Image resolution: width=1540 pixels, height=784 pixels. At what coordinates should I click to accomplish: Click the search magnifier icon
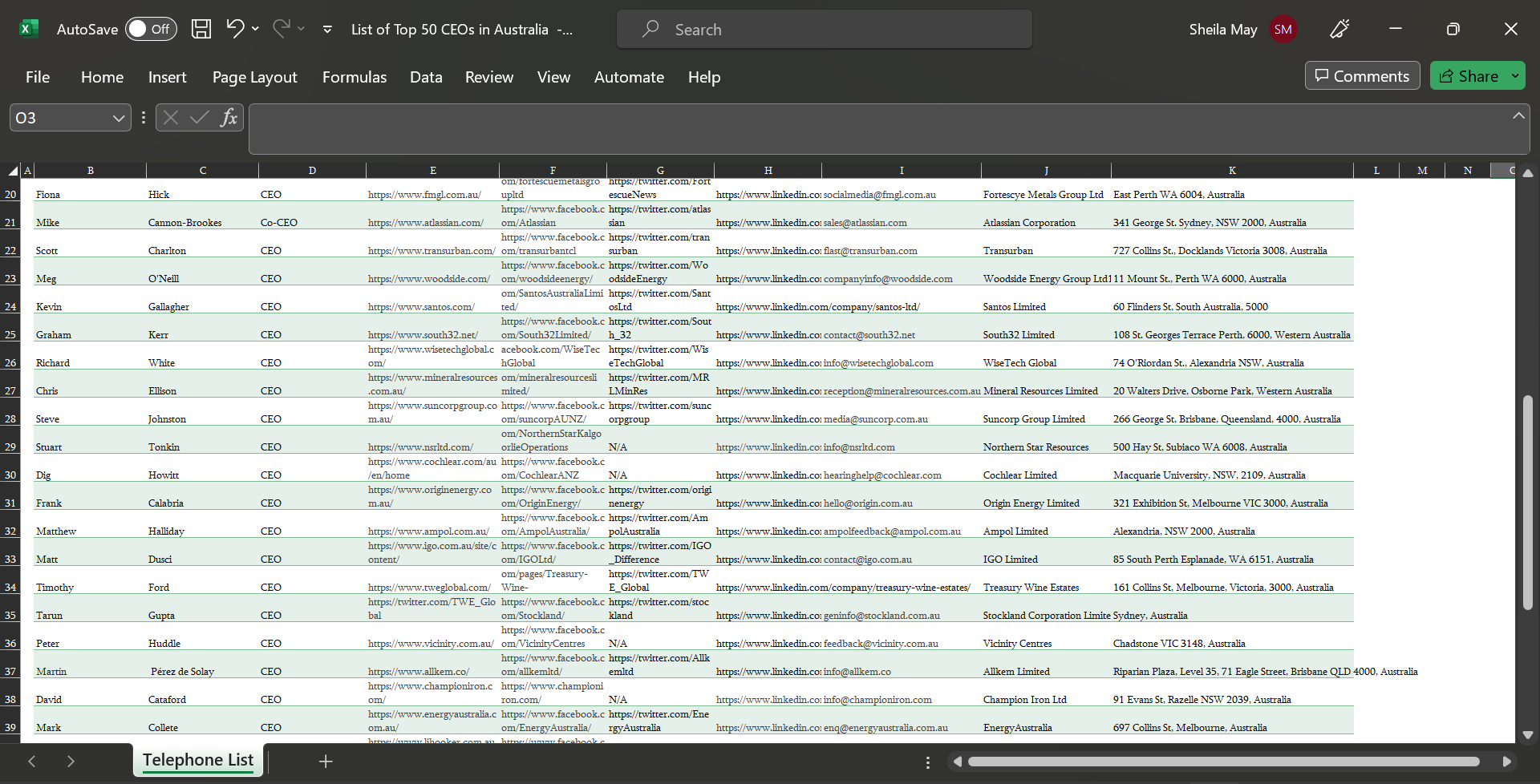click(x=650, y=29)
